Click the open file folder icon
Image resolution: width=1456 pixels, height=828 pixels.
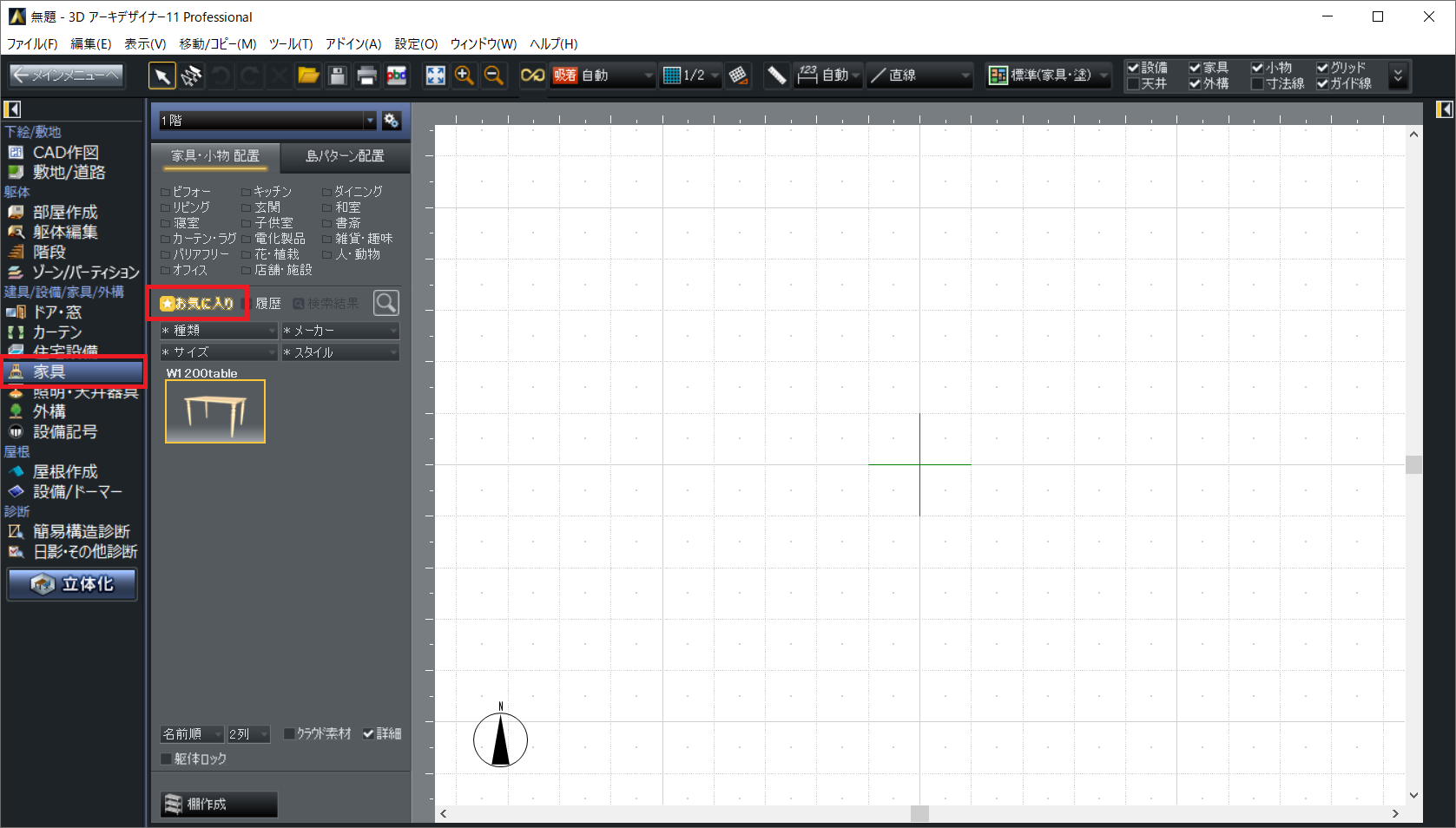point(308,76)
